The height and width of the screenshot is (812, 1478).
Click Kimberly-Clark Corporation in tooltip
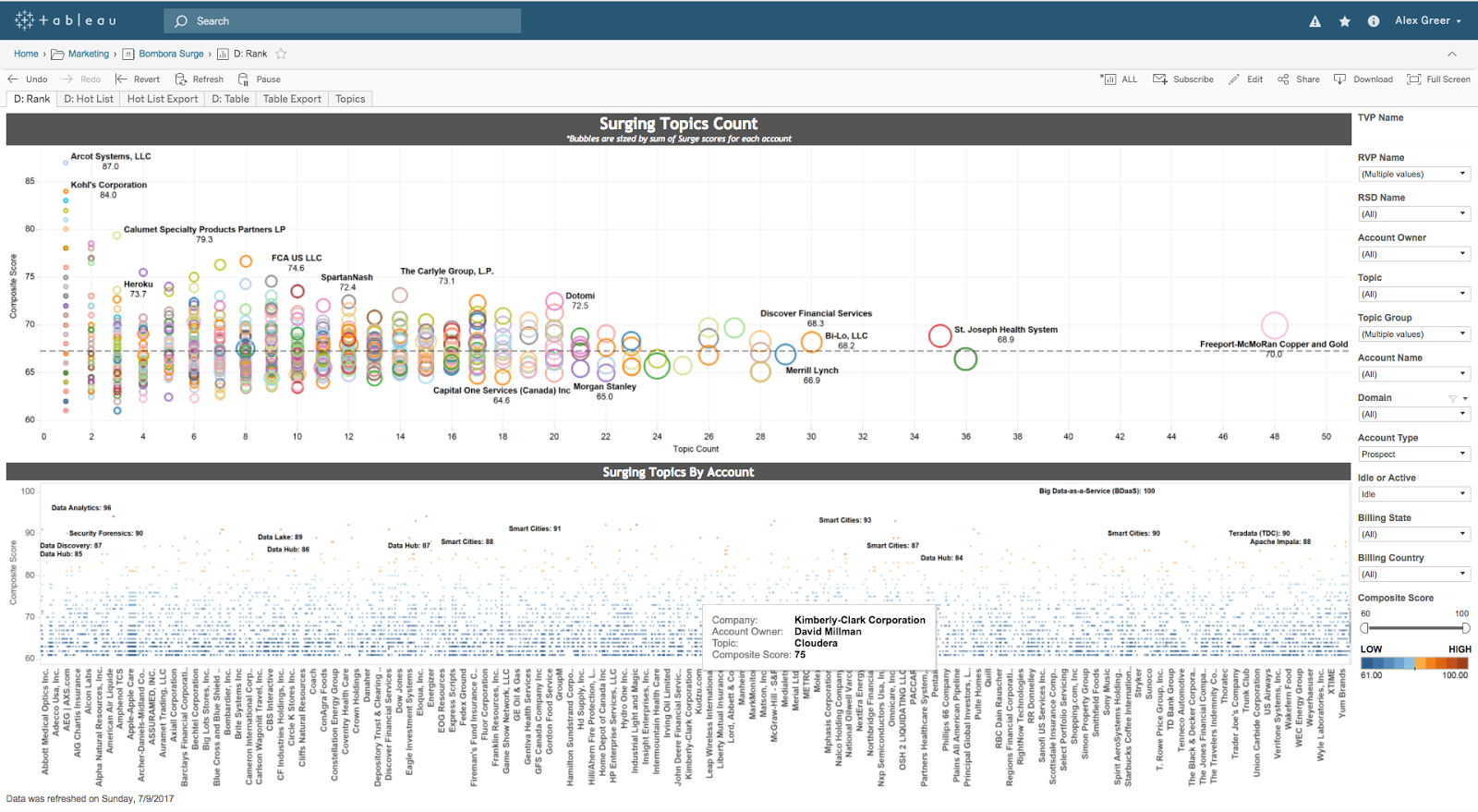[x=859, y=620]
